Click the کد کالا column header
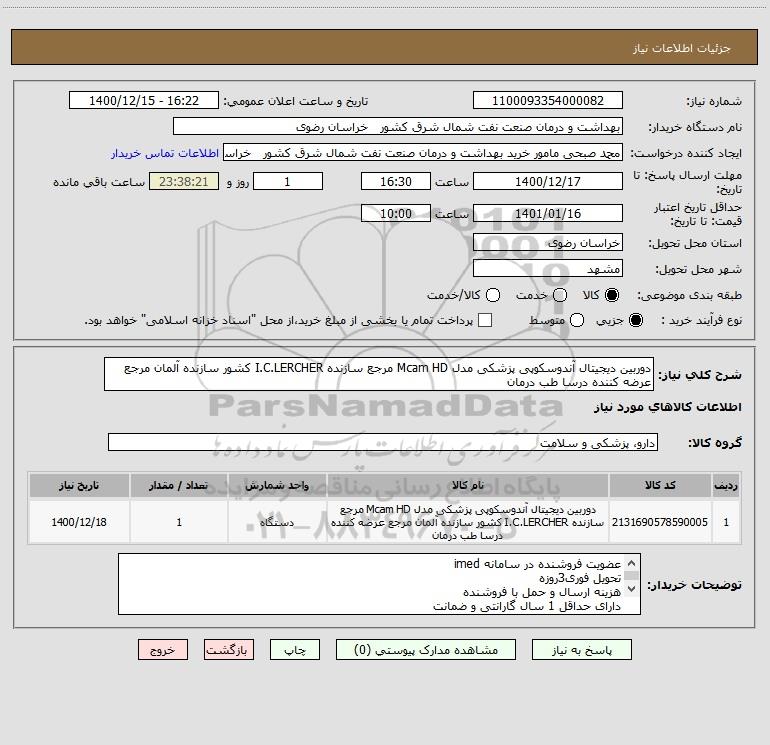The width and height of the screenshot is (770, 745). click(660, 485)
